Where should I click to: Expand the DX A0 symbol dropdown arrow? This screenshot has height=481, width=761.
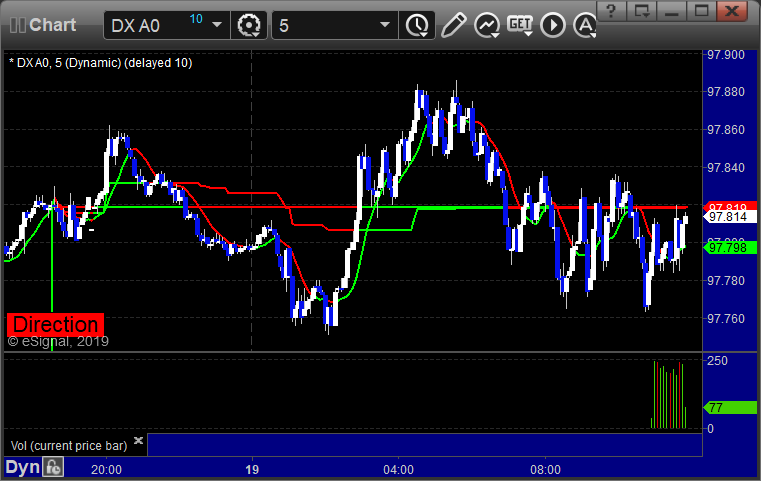pyautogui.click(x=217, y=25)
